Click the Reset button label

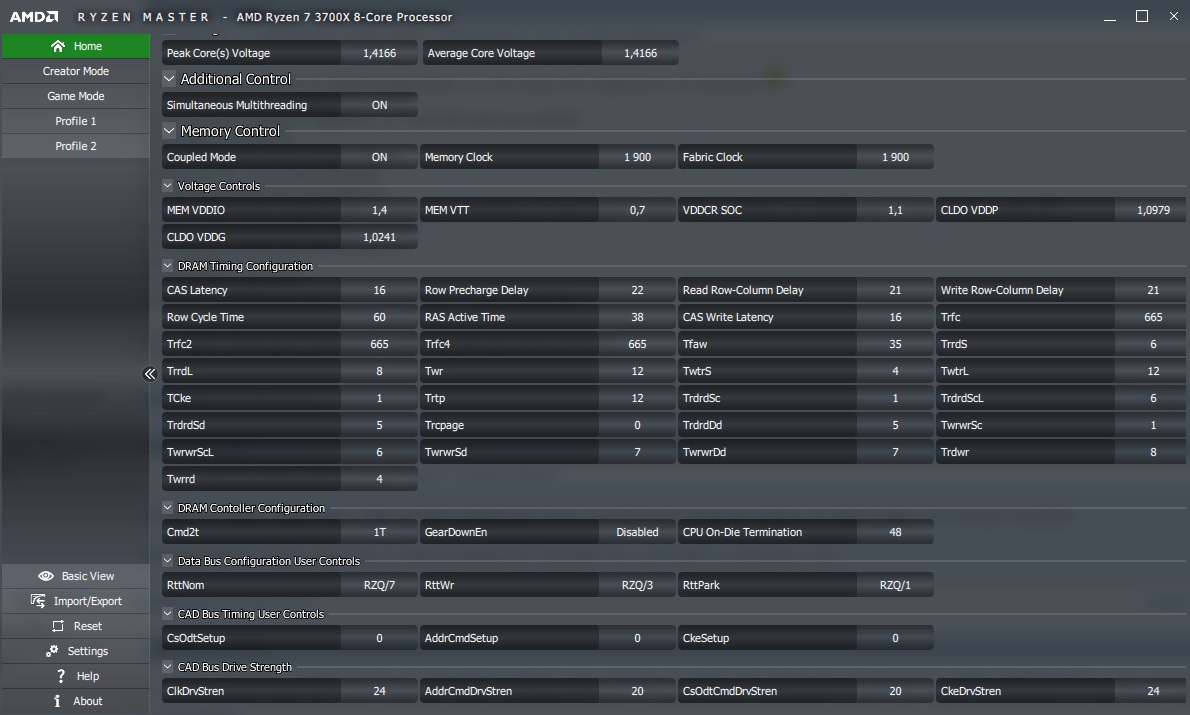(x=87, y=626)
